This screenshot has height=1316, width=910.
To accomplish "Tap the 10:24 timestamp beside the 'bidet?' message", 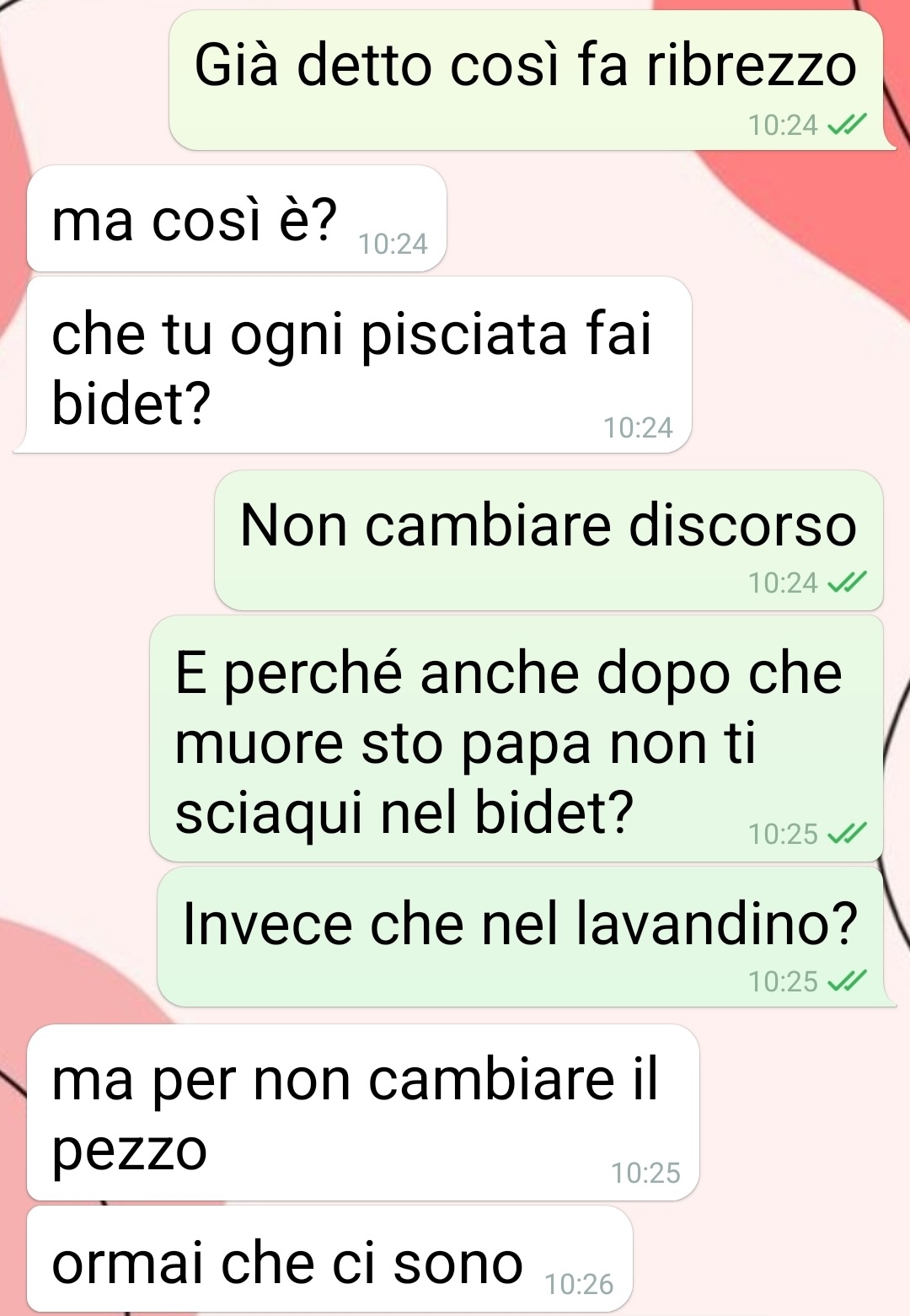I will [638, 428].
